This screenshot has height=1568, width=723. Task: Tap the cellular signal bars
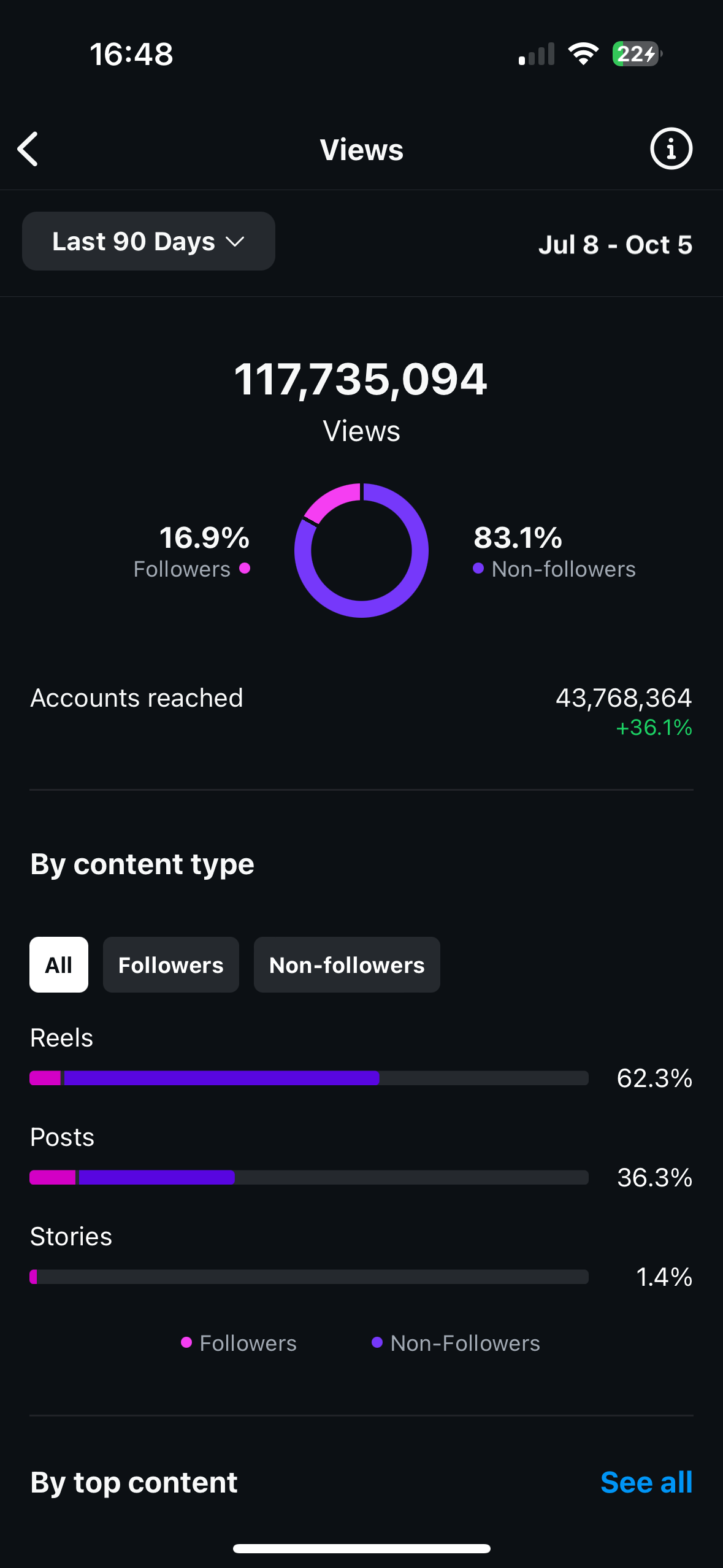coord(537,54)
